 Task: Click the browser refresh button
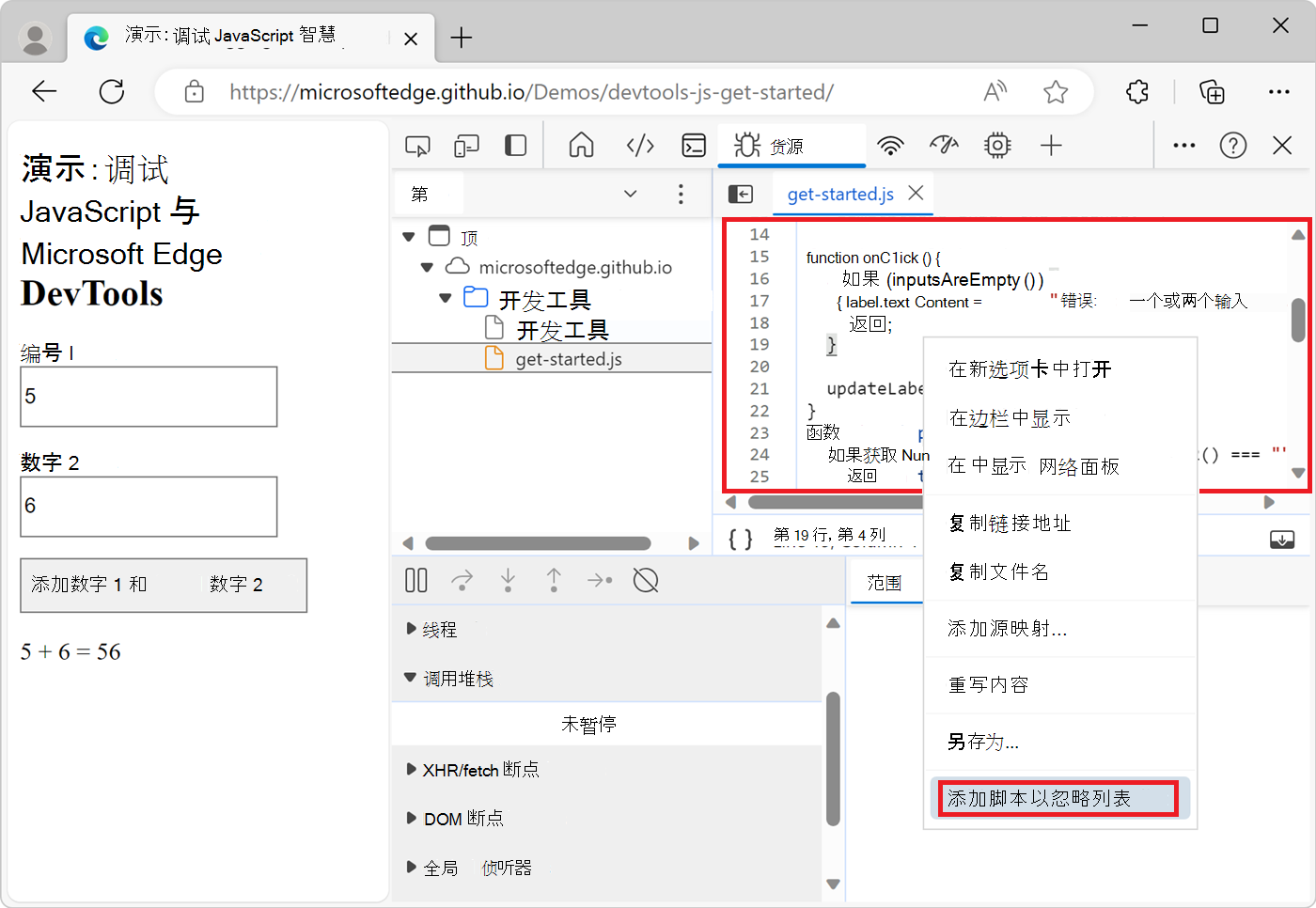pyautogui.click(x=112, y=91)
